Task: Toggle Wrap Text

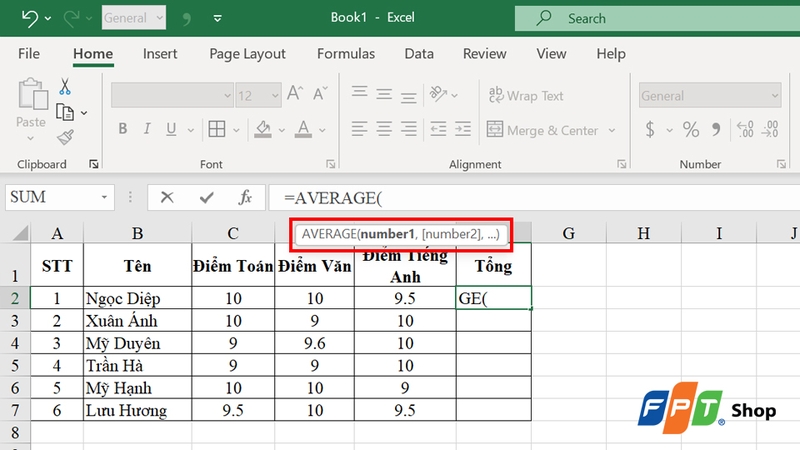Action: tap(526, 95)
